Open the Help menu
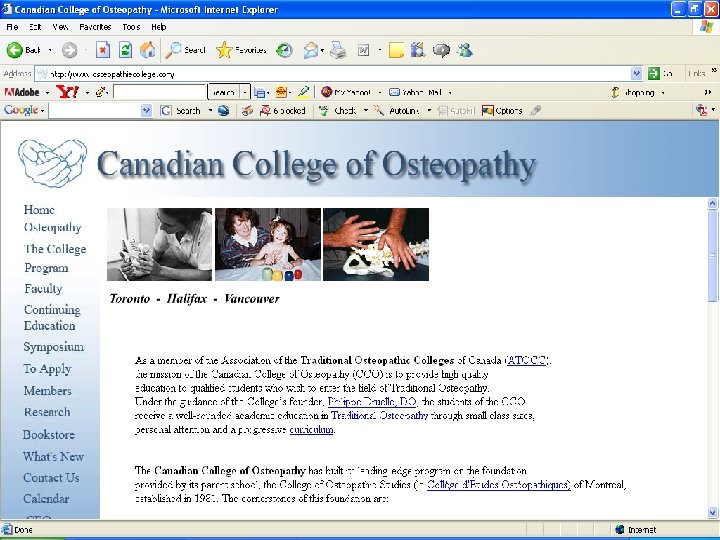Viewport: 720px width, 540px height. [x=158, y=27]
